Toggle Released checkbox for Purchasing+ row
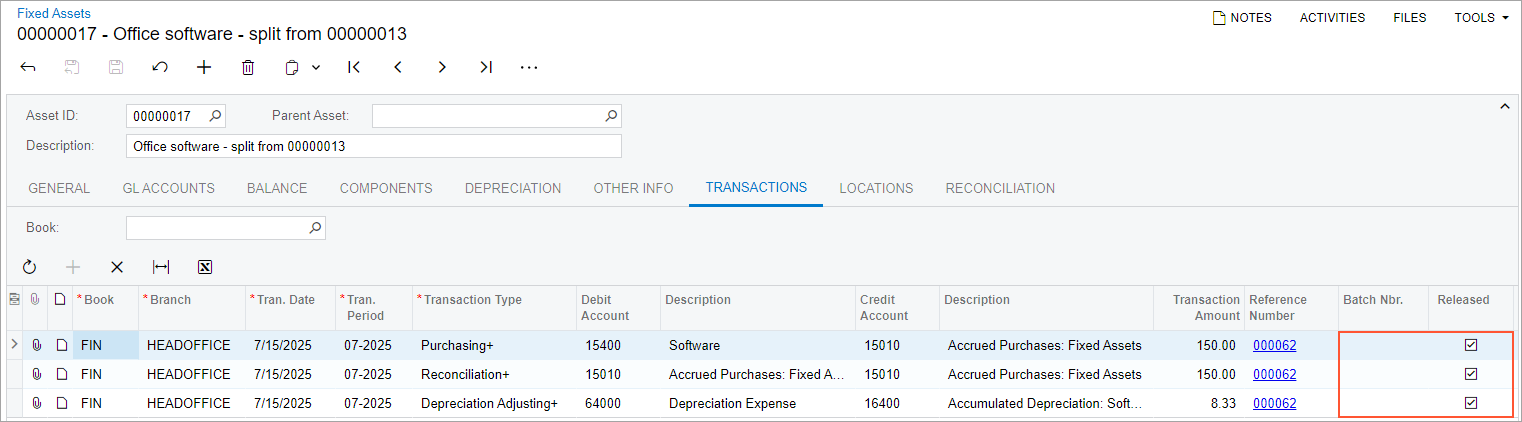Image resolution: width=1522 pixels, height=422 pixels. pos(1470,345)
